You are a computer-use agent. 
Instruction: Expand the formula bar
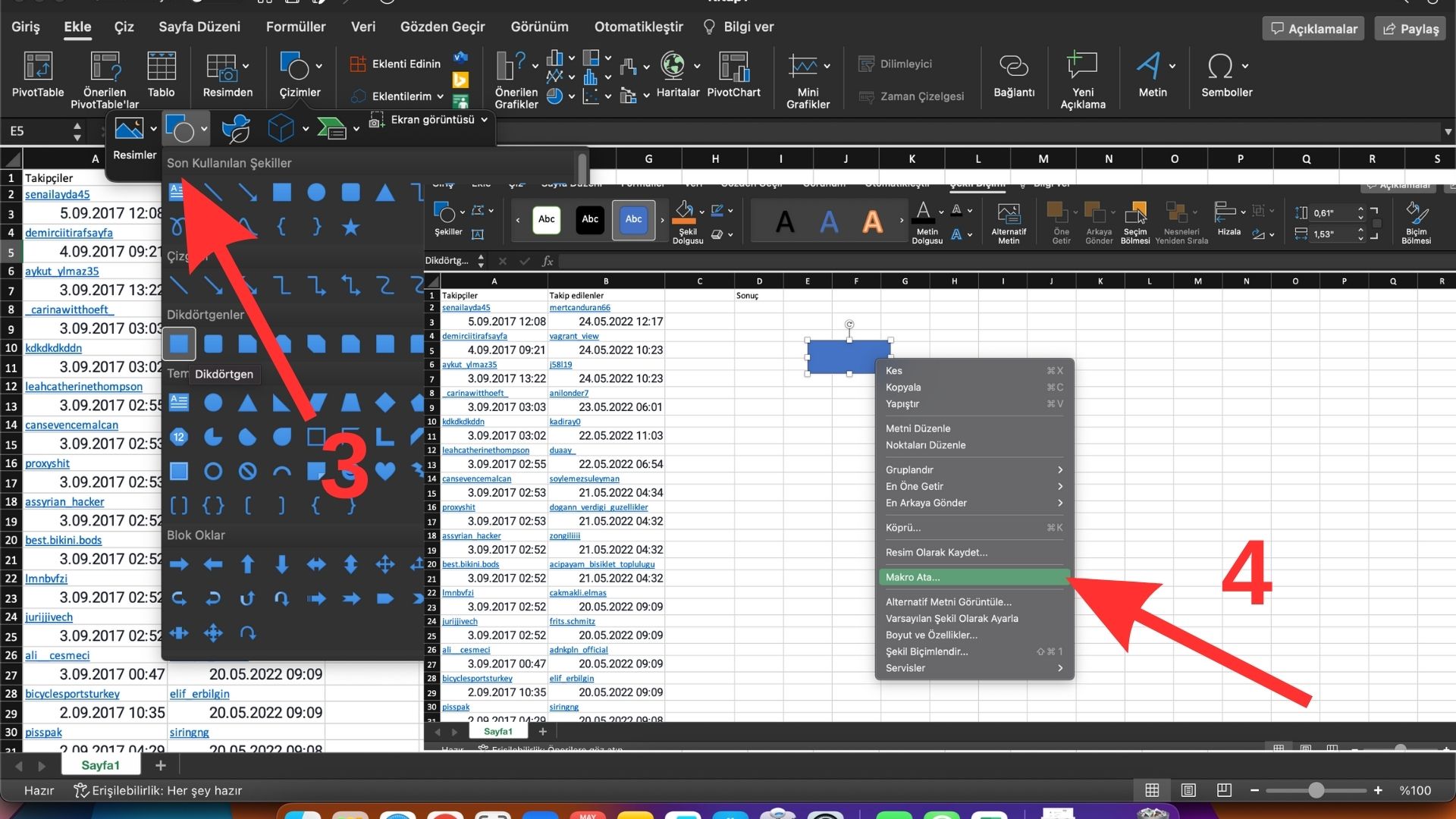1448,131
